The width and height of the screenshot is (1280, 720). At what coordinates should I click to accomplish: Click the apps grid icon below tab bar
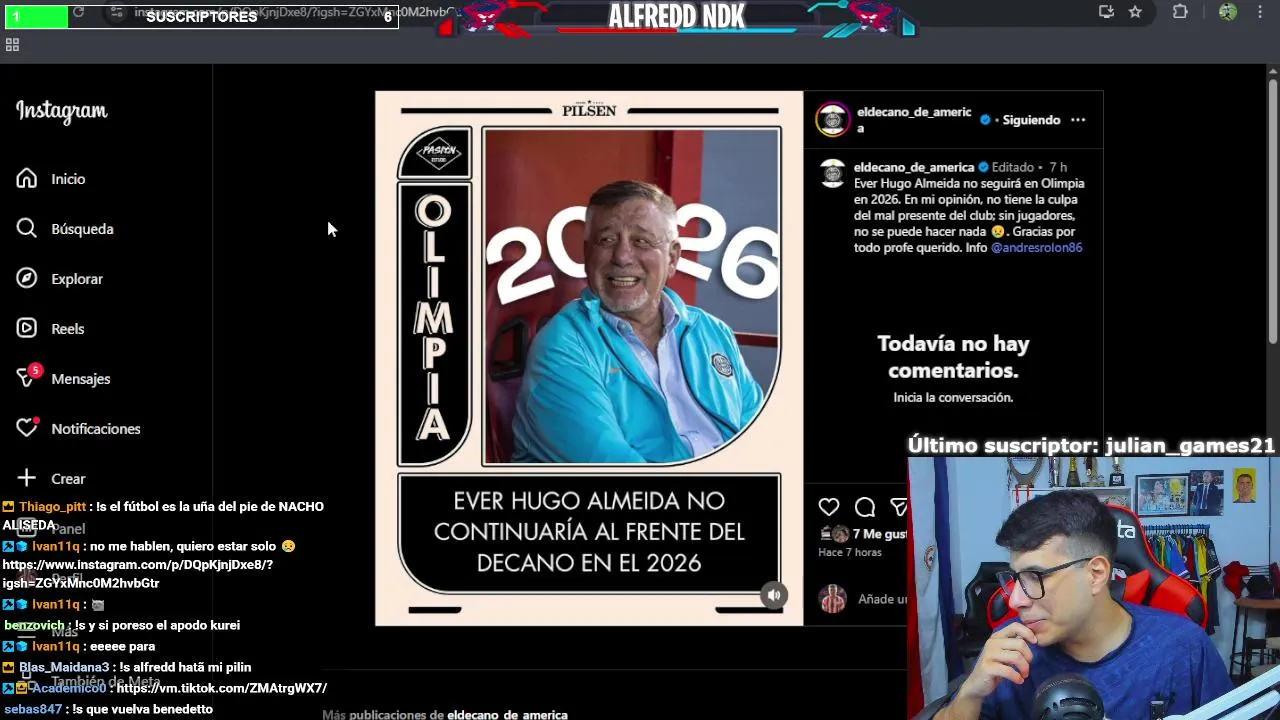tap(12, 45)
